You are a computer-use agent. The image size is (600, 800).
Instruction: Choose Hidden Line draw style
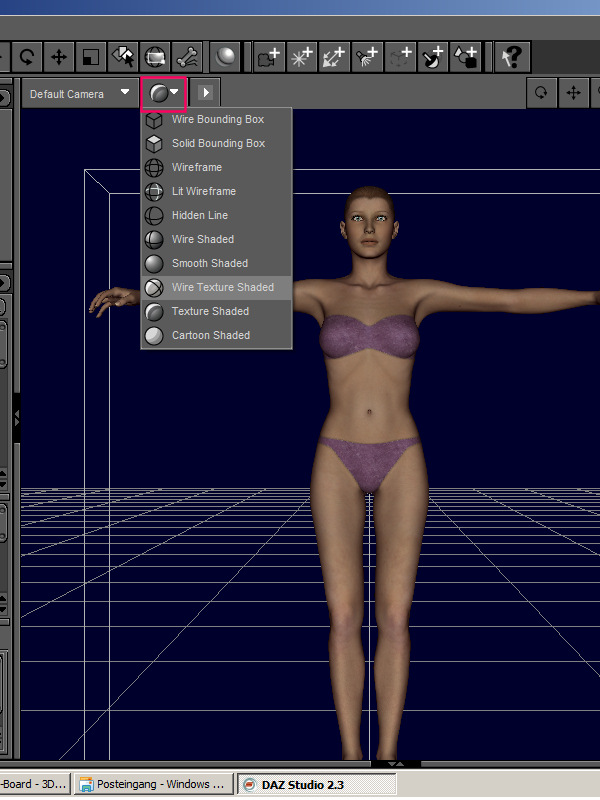point(199,216)
